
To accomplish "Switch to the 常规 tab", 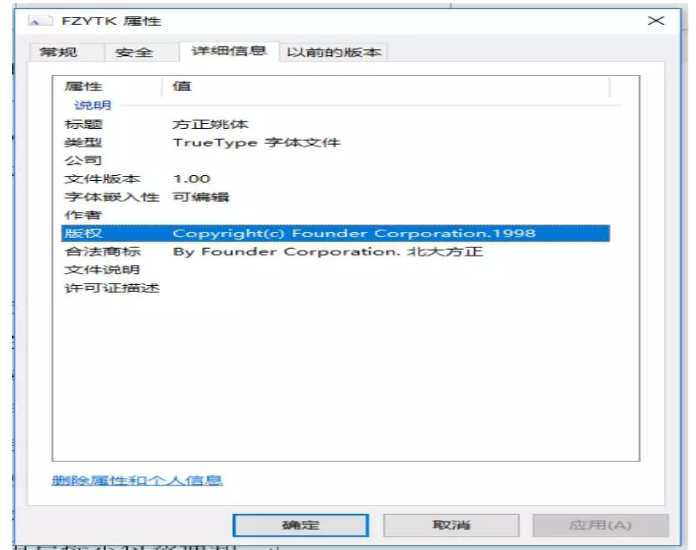I will [x=57, y=53].
